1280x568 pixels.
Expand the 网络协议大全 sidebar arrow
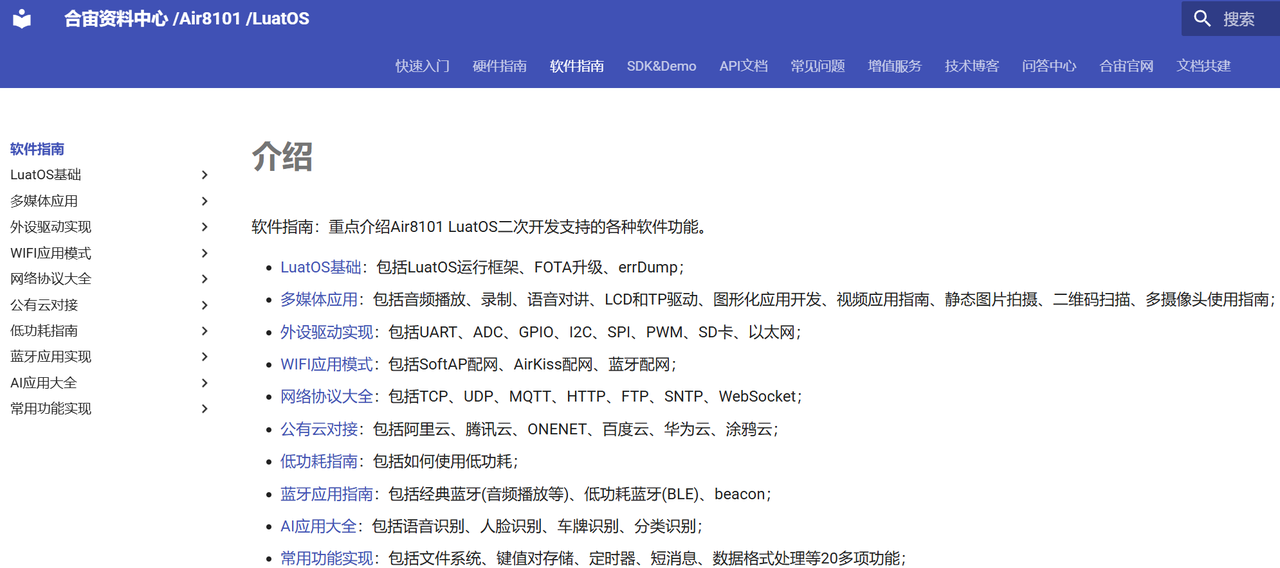[x=204, y=279]
